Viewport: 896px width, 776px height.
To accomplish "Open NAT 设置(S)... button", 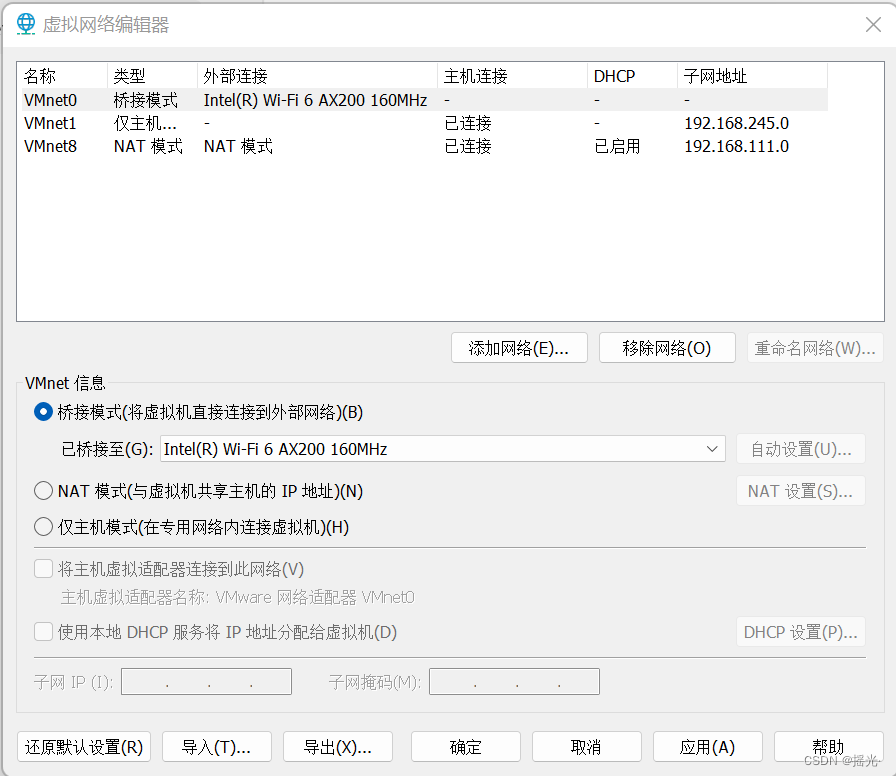I will coord(801,491).
